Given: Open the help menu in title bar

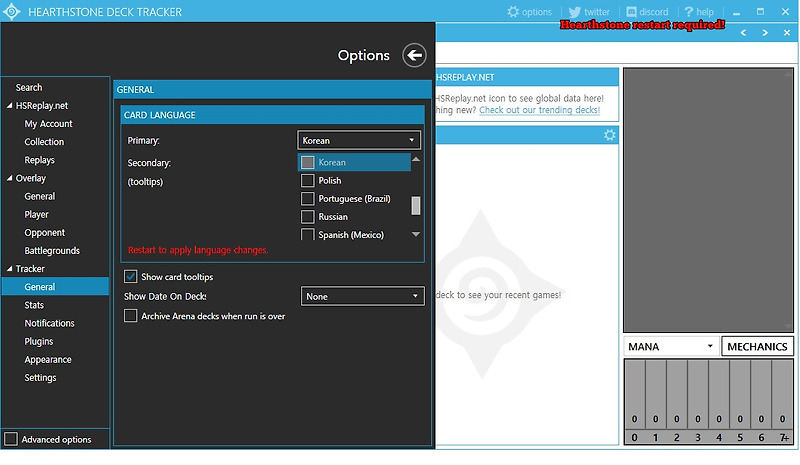Looking at the screenshot, I should 698,12.
